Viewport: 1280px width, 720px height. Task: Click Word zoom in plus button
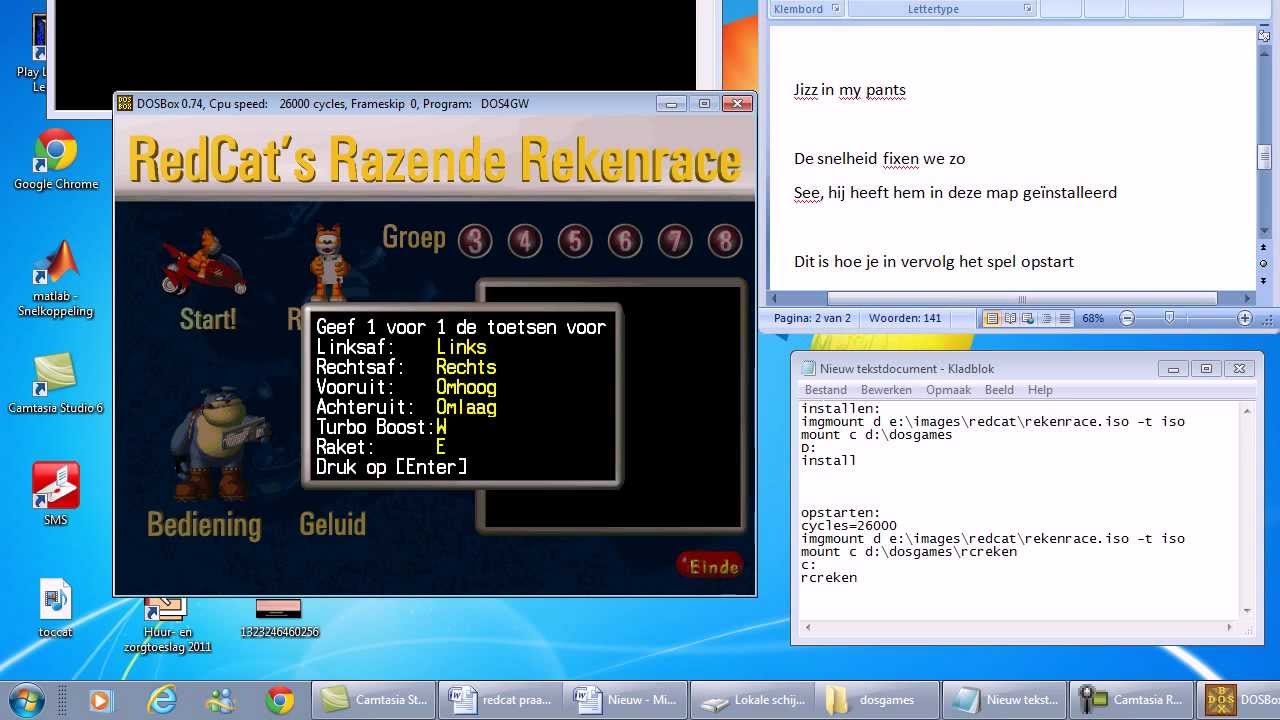point(1245,318)
